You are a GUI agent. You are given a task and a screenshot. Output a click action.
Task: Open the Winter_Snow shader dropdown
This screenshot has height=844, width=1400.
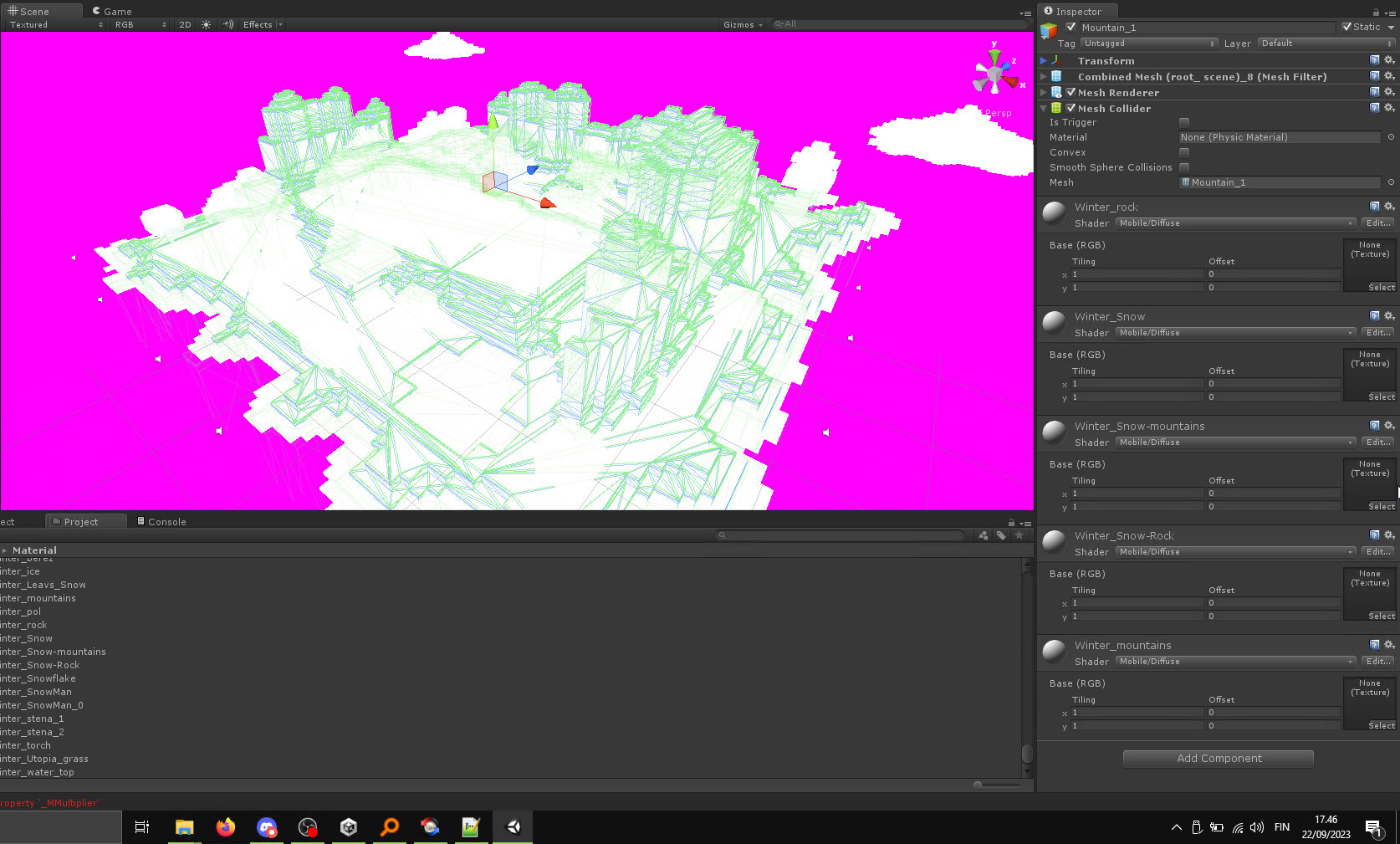click(1235, 332)
